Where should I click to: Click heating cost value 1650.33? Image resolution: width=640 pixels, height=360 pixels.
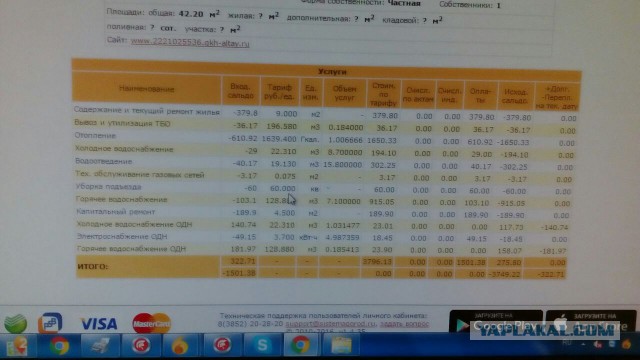click(382, 140)
